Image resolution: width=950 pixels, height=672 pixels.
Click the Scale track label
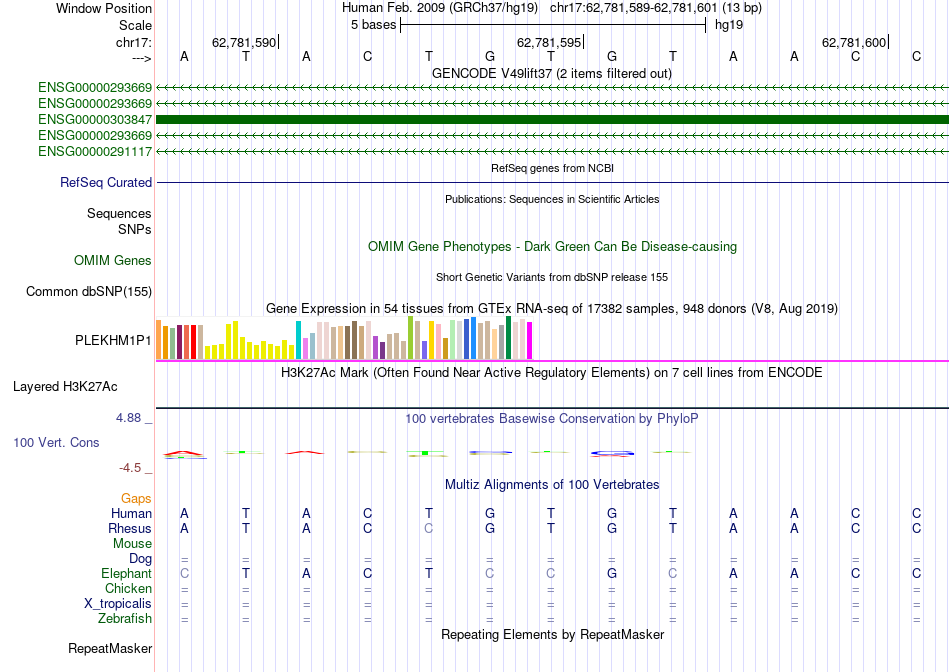pyautogui.click(x=136, y=25)
